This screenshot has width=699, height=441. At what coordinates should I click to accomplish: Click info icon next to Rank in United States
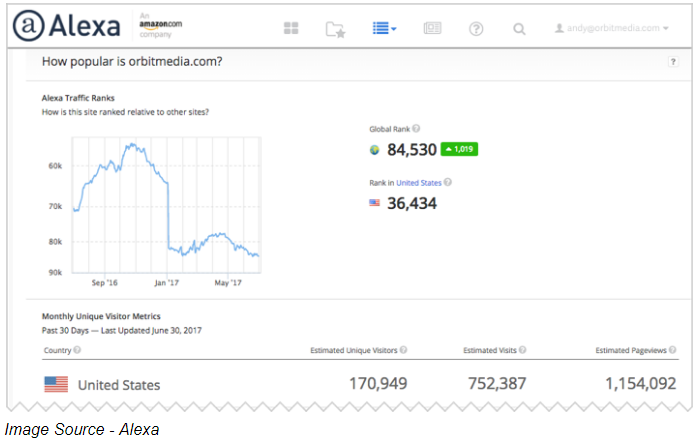pyautogui.click(x=448, y=182)
